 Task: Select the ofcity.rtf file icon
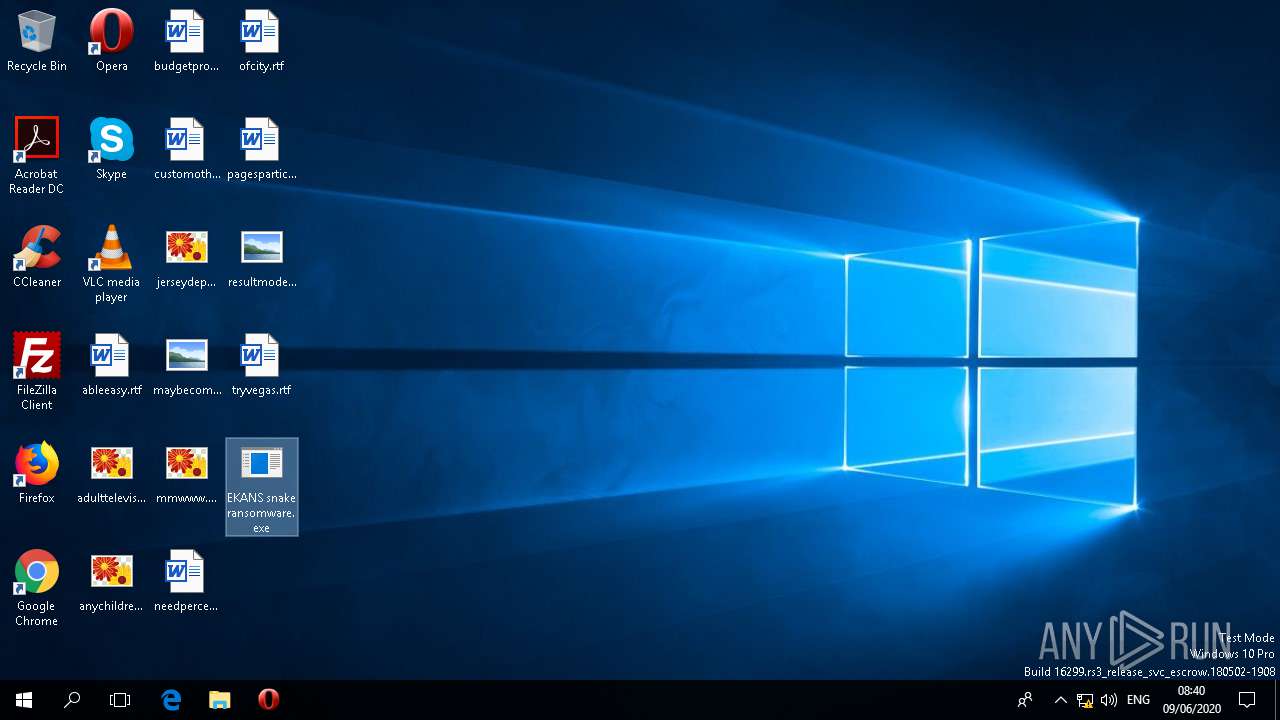point(261,41)
